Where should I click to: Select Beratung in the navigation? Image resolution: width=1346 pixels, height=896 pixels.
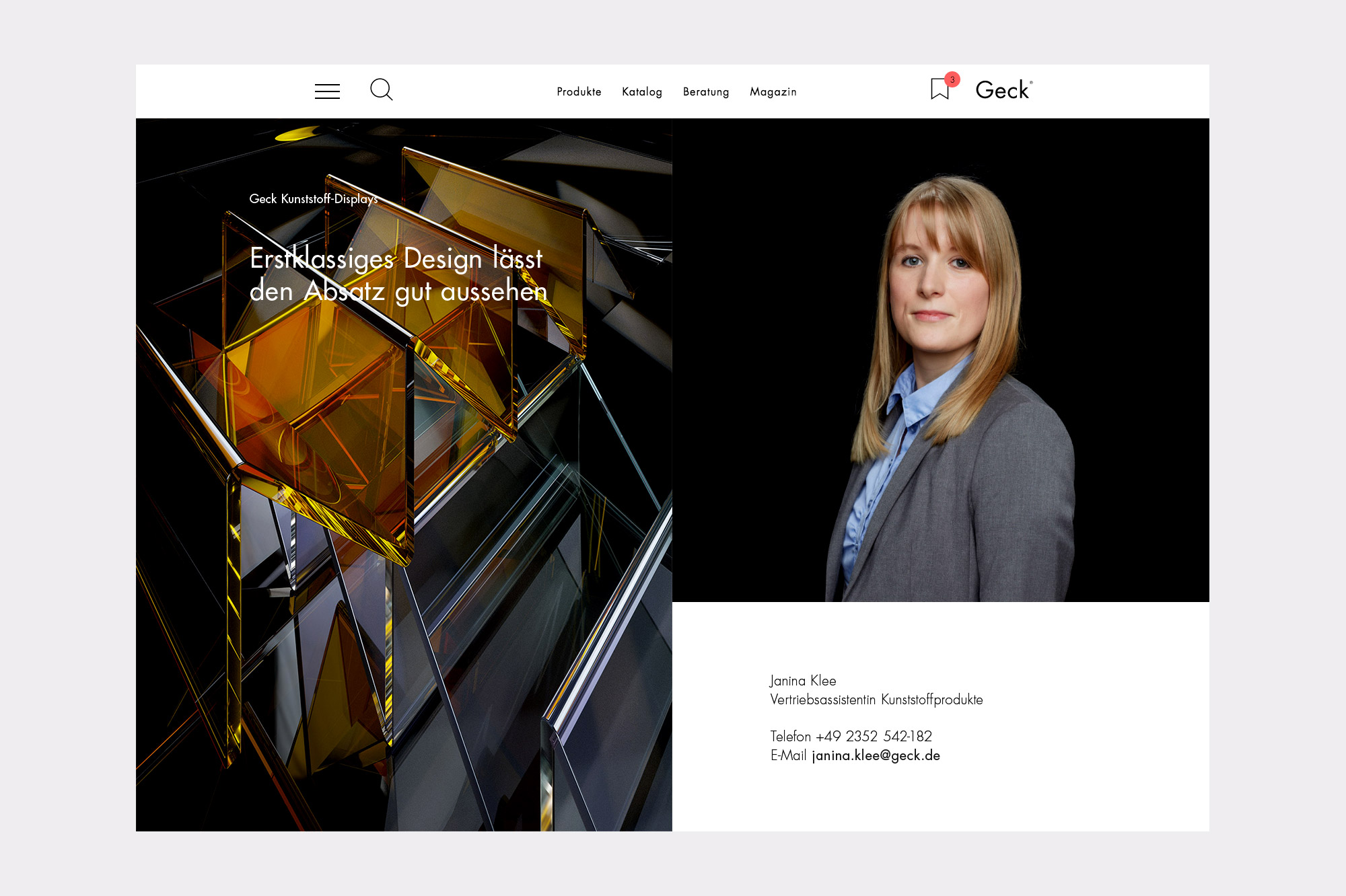705,91
